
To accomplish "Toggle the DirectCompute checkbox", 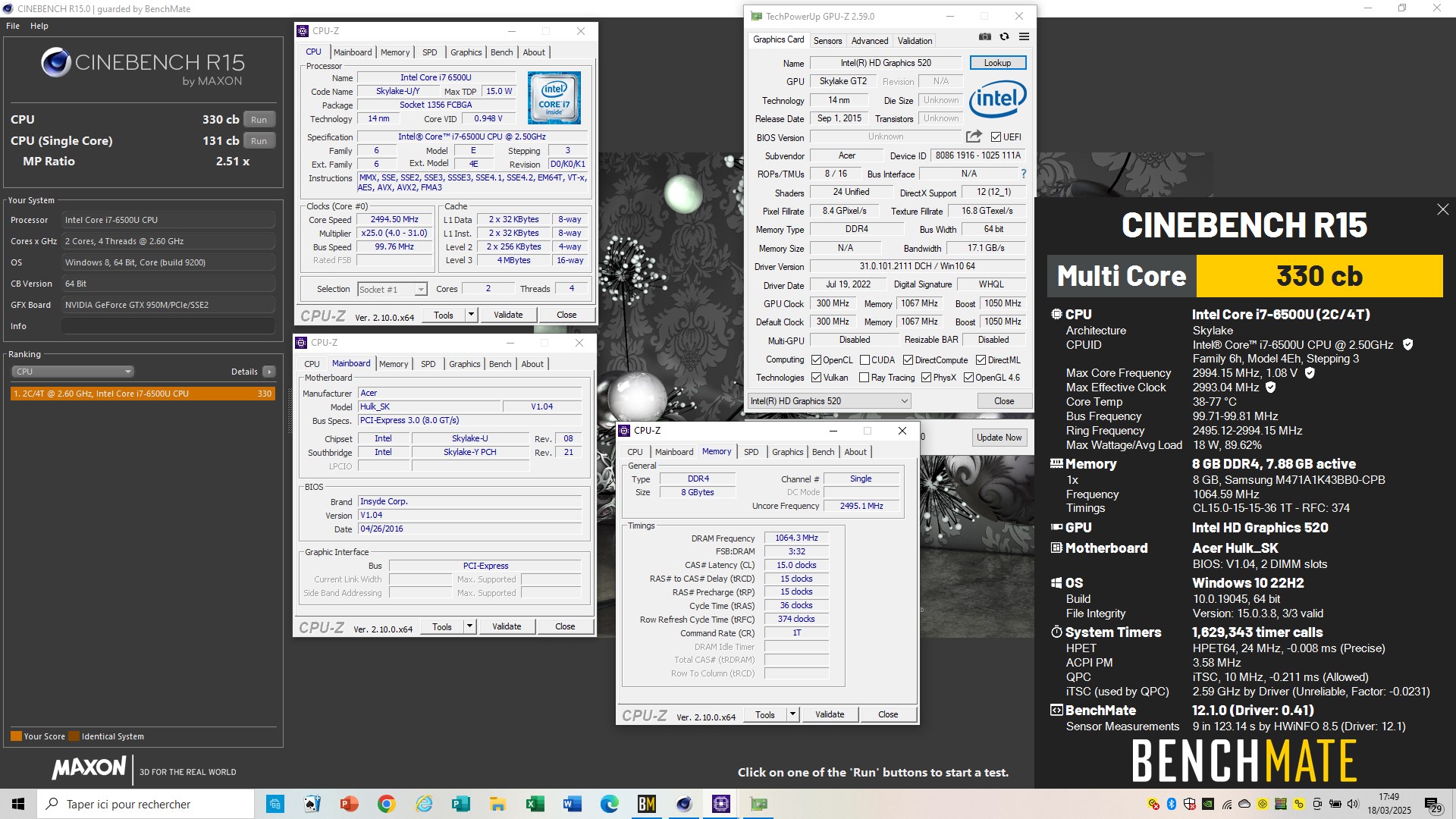I will click(x=908, y=360).
